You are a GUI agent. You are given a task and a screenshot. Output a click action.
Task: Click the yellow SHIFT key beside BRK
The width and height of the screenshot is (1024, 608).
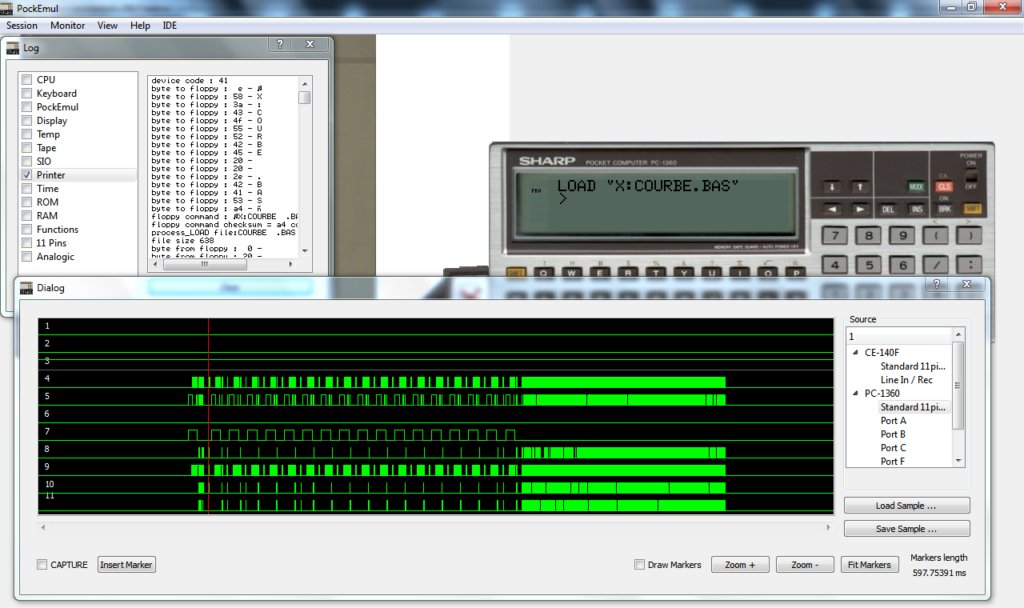click(972, 210)
